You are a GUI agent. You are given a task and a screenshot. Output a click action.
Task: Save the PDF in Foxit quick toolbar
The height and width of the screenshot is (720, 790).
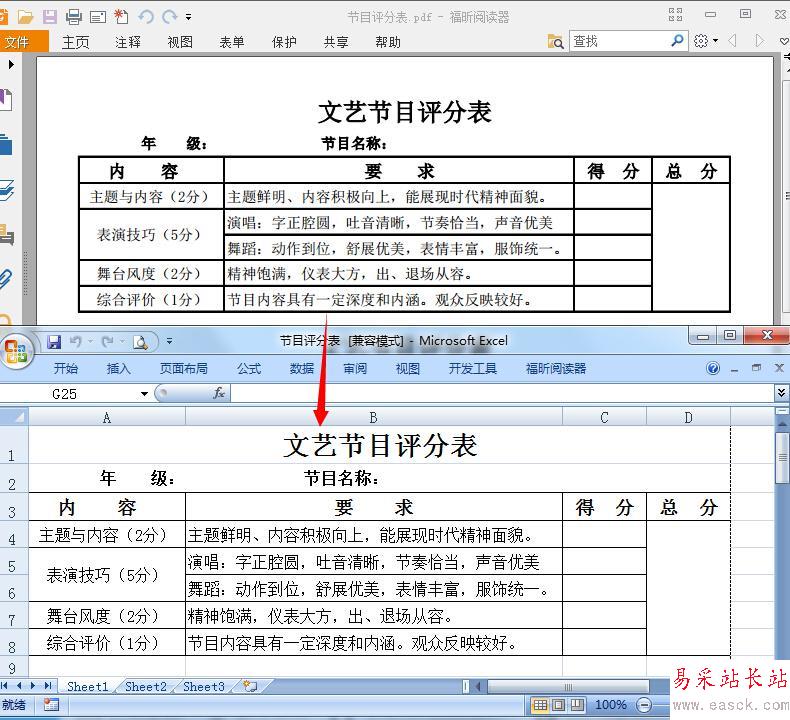[49, 17]
